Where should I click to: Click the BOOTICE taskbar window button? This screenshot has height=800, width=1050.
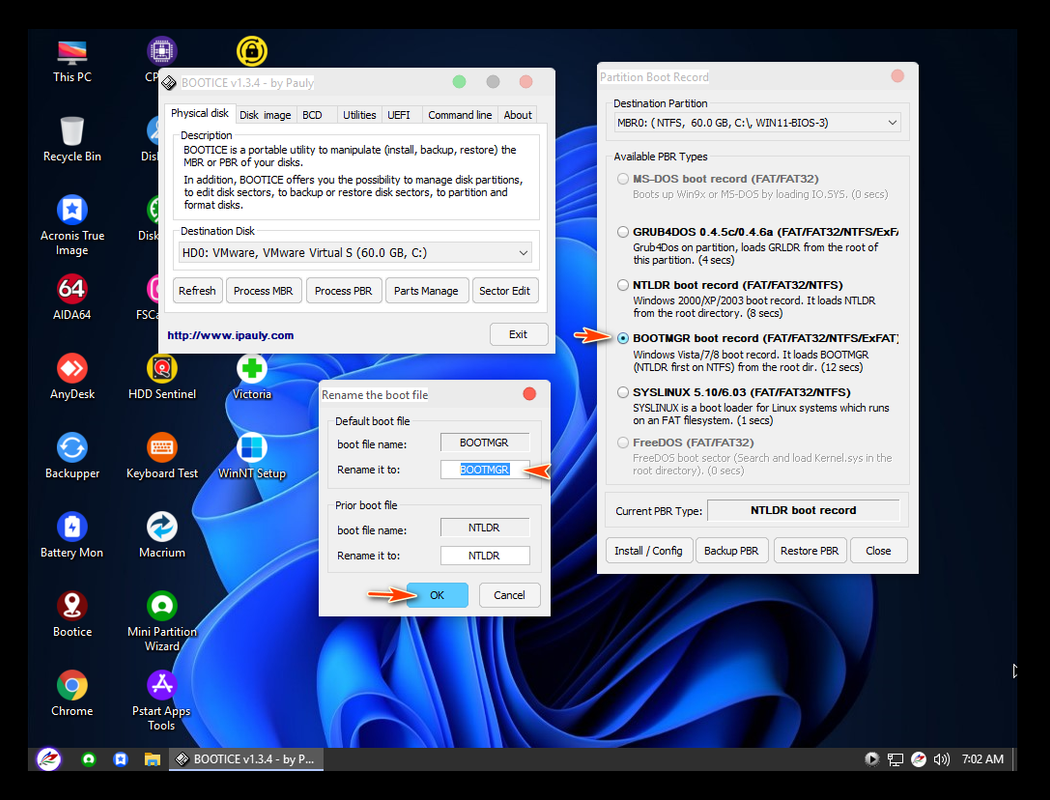[246, 759]
